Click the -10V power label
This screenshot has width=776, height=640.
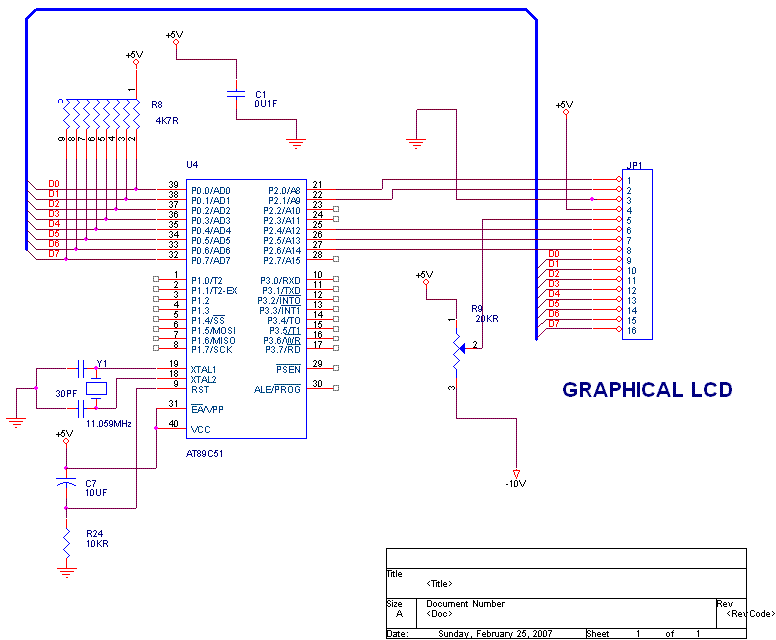[x=516, y=484]
